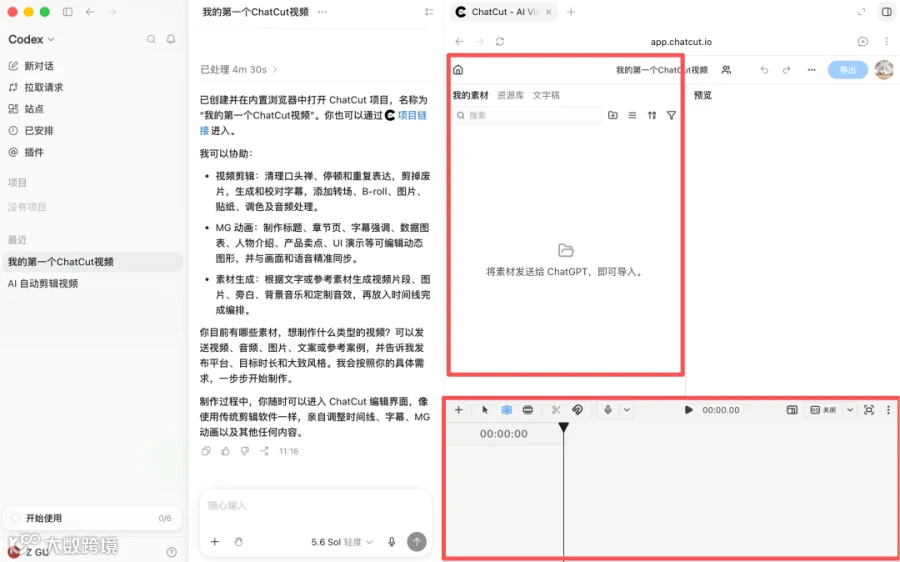This screenshot has height=562, width=900.
Task: Open the 项目链接 hyperlink
Action: coord(412,115)
